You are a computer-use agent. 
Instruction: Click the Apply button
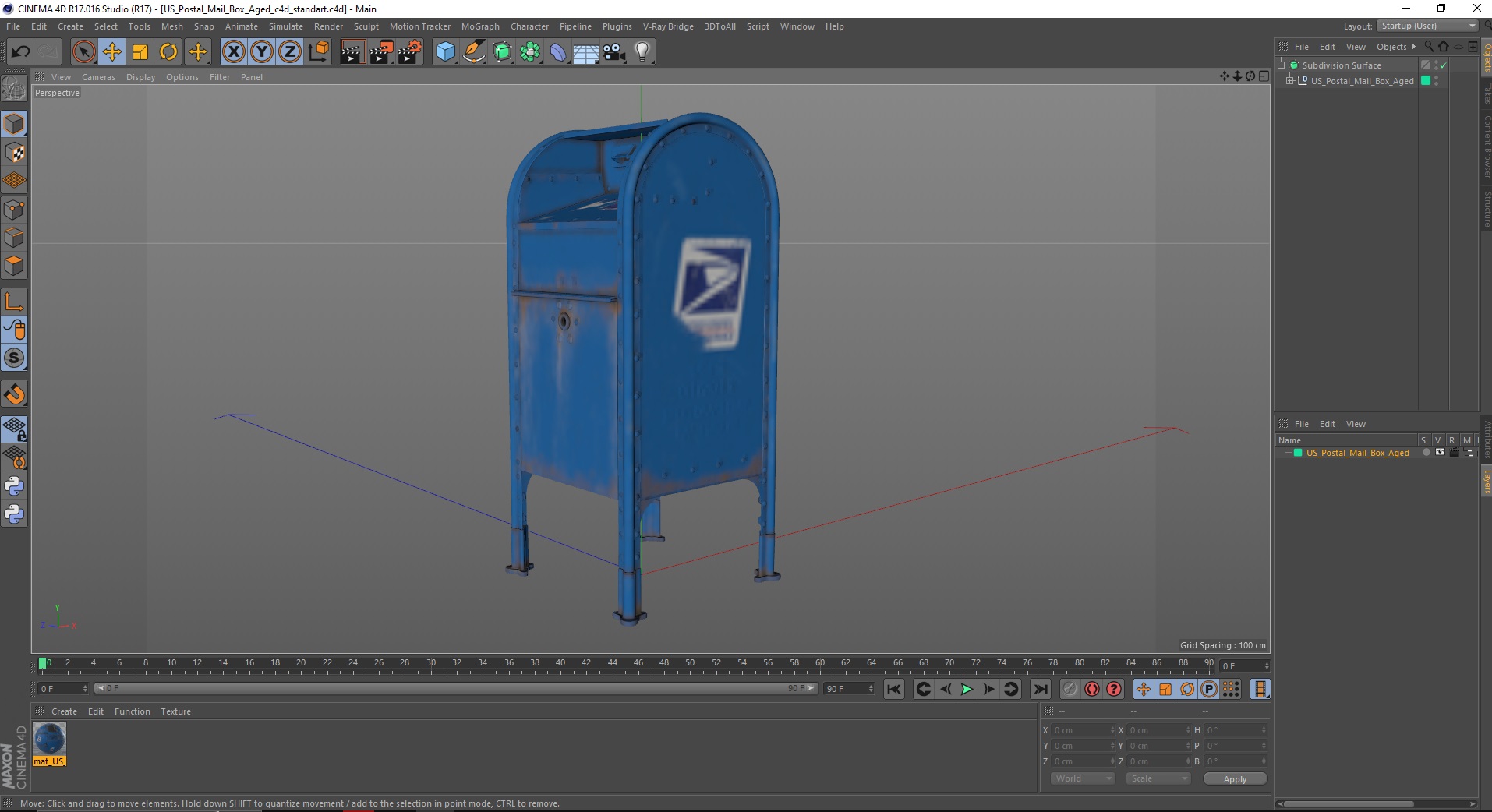click(1235, 778)
